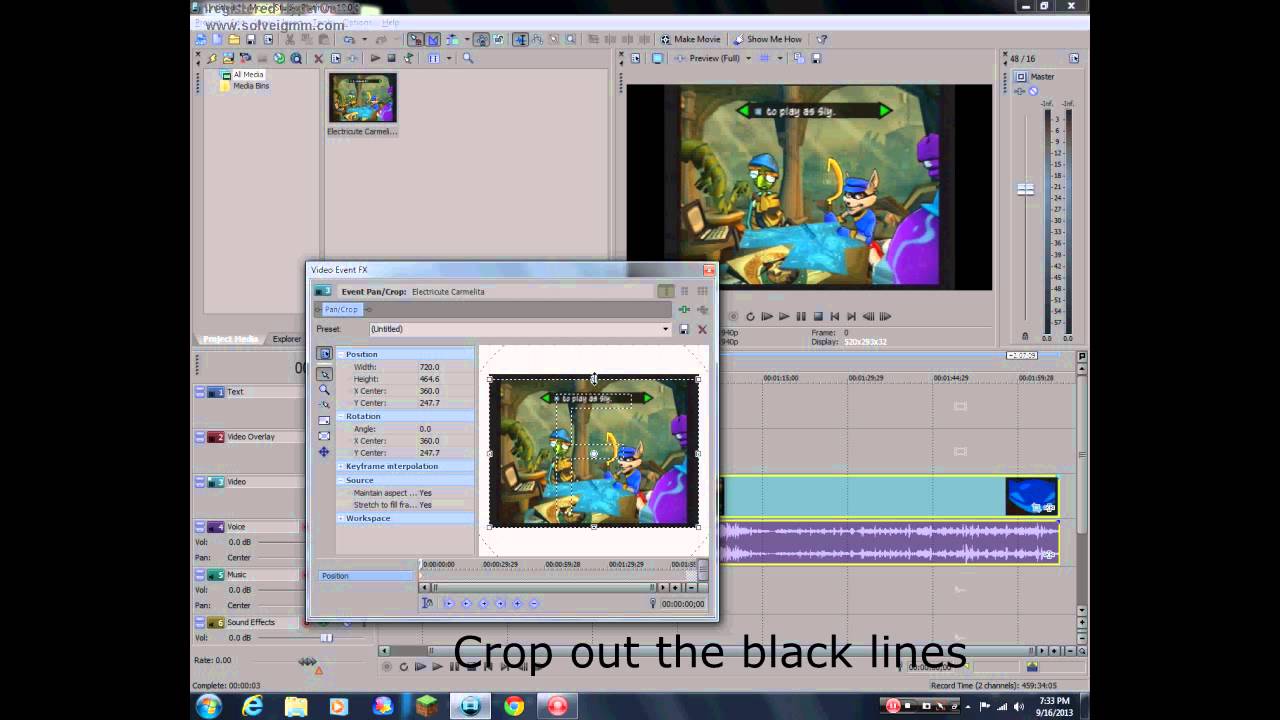Toggle Lock Aspect Ratio in Pan/Crop

[324, 421]
